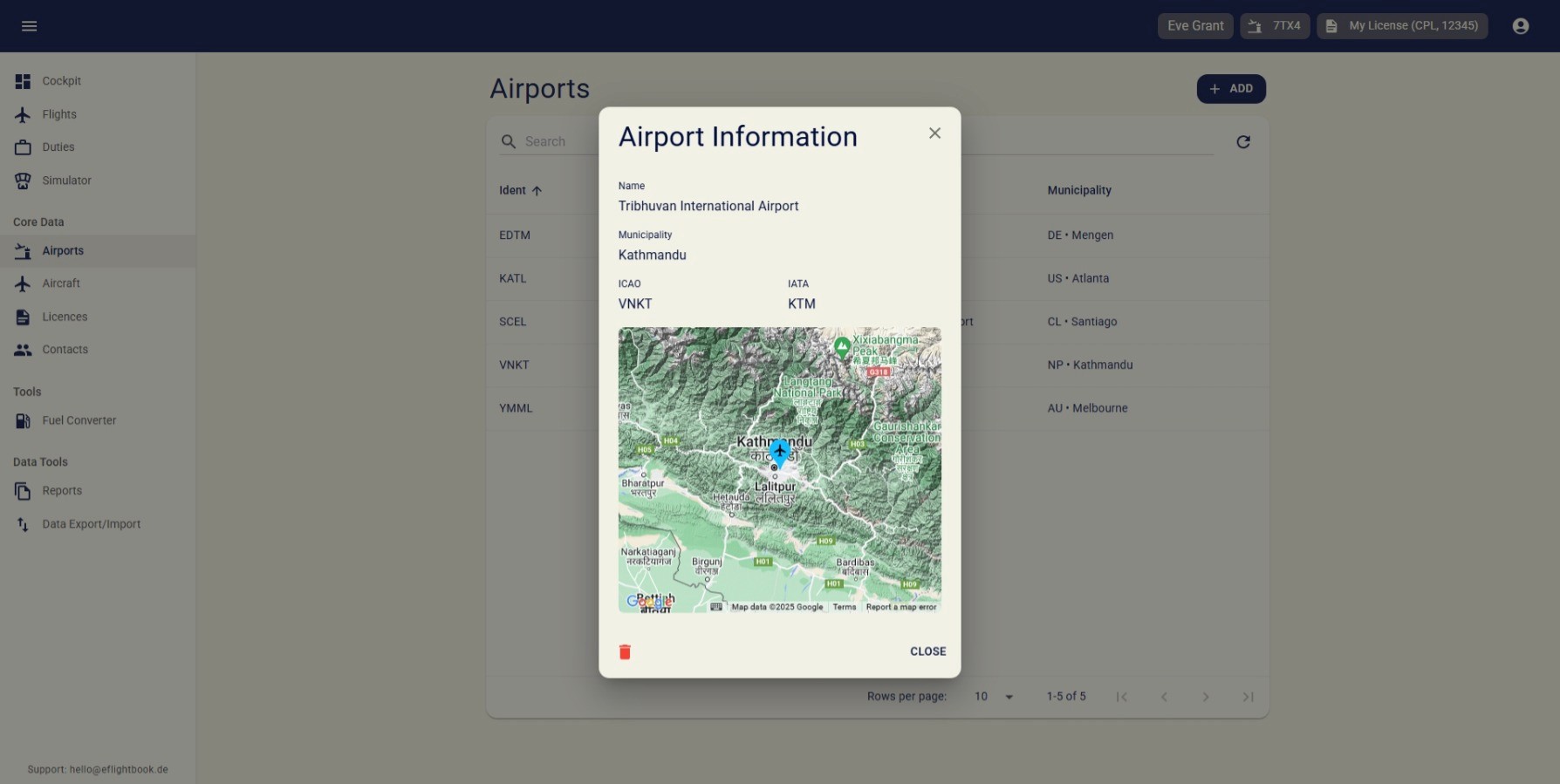Image resolution: width=1560 pixels, height=784 pixels.
Task: Click the Airports takeoff icon in sidebar
Action: pos(23,251)
